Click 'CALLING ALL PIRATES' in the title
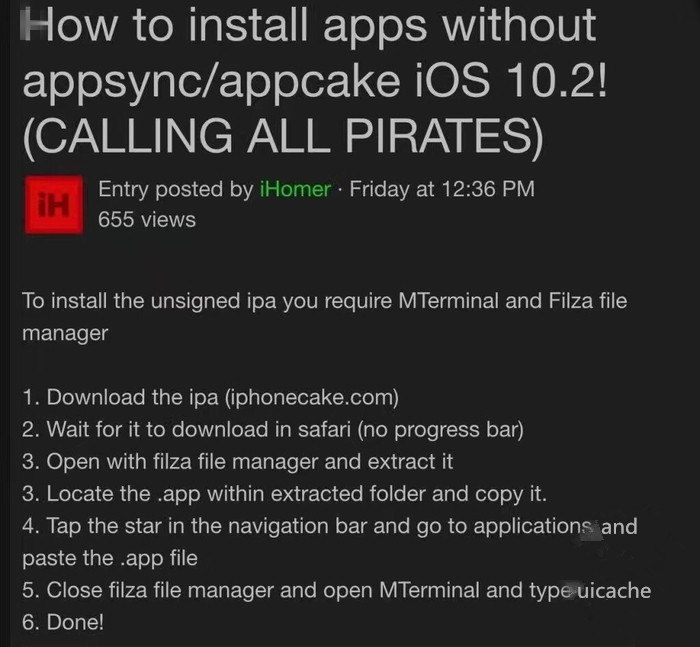 point(283,135)
